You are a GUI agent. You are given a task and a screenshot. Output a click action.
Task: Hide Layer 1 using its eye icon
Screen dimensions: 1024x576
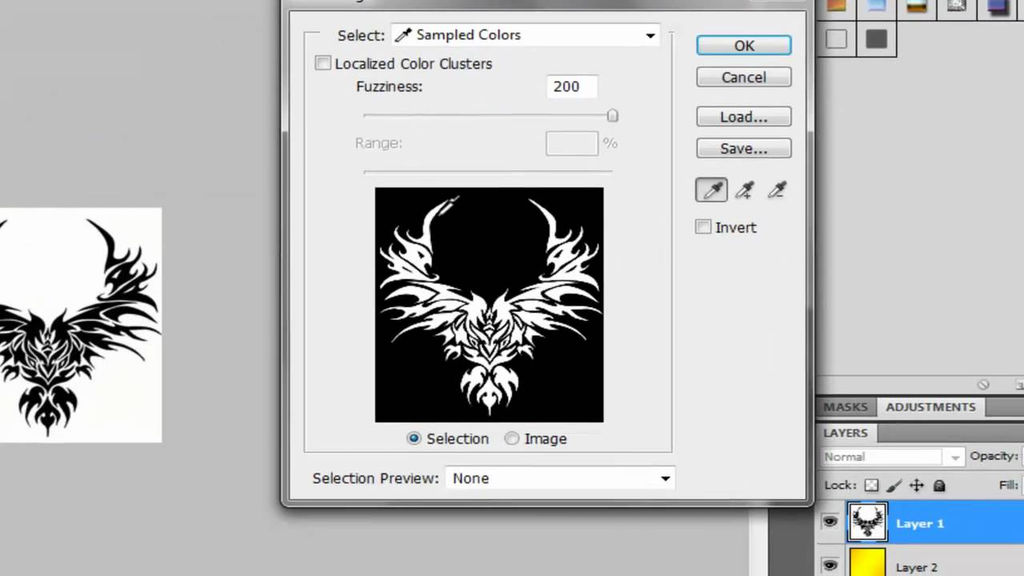tap(829, 523)
